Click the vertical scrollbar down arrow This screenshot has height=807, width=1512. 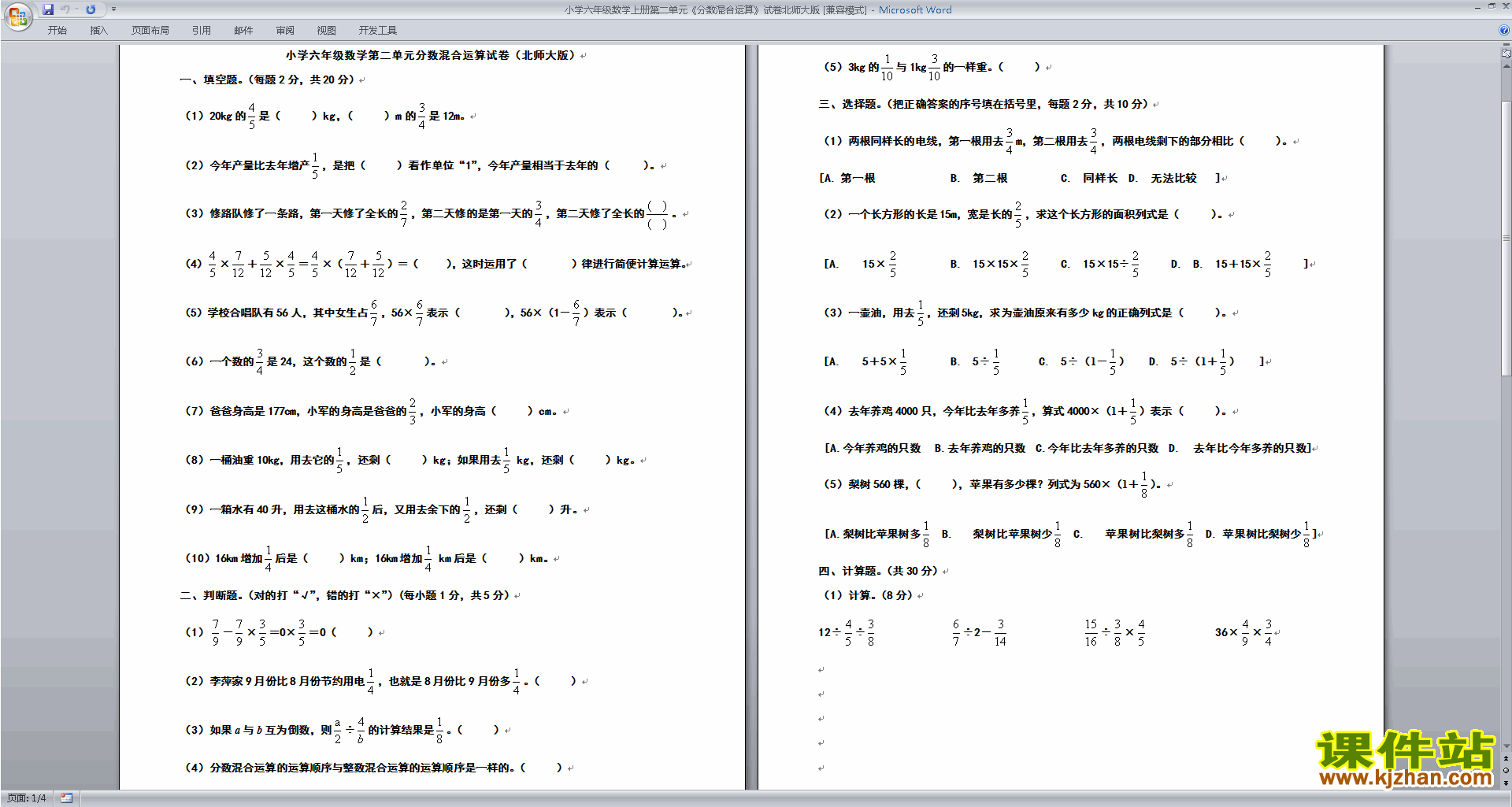pos(1506,746)
